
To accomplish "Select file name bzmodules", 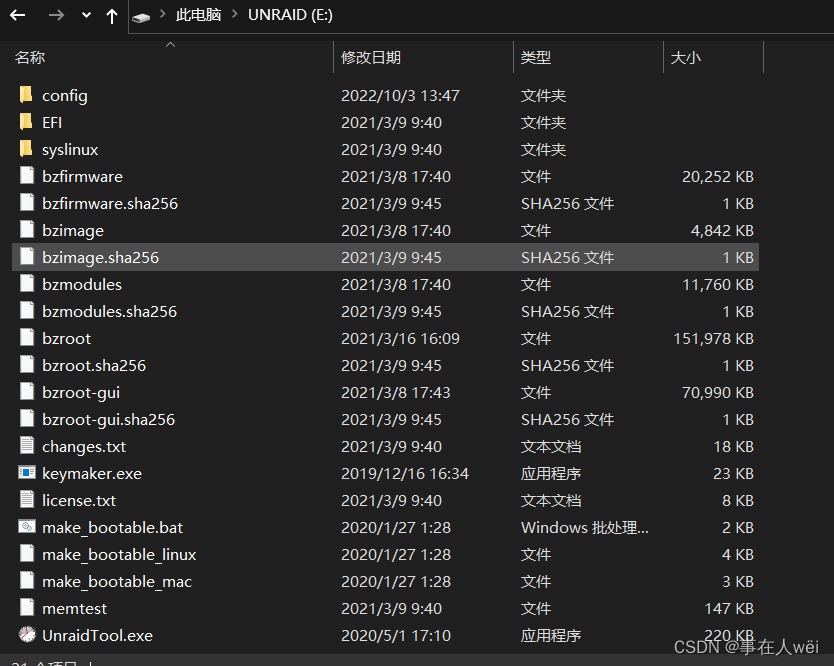I will [x=82, y=285].
